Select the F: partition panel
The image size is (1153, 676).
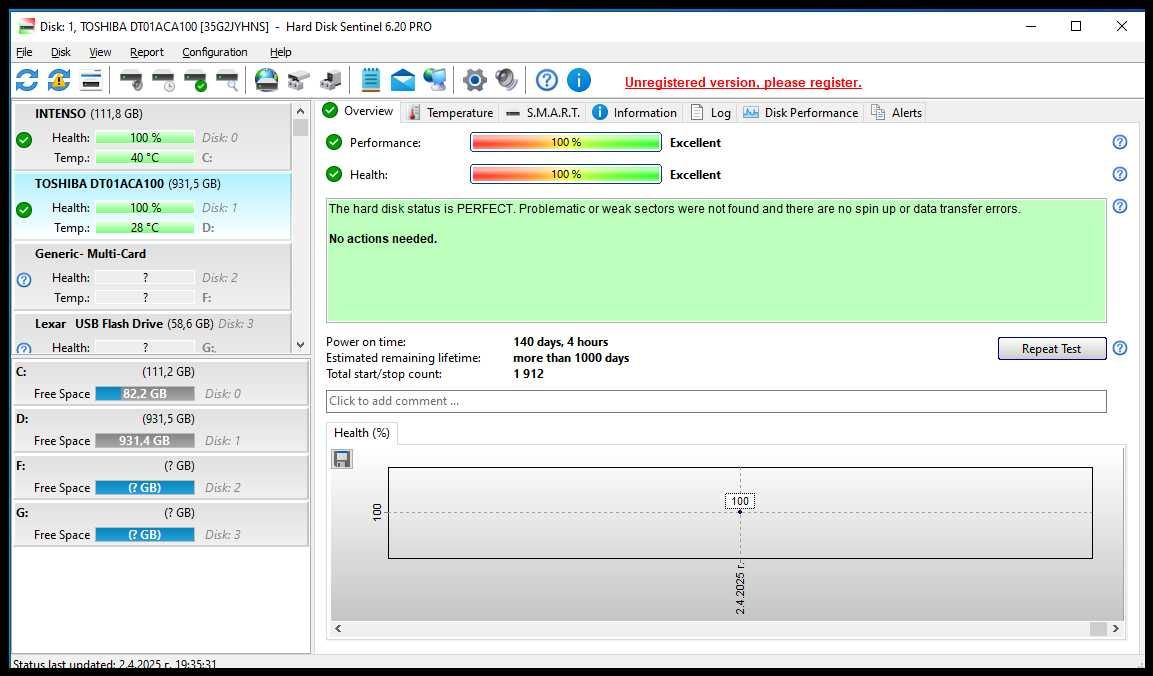[x=161, y=477]
